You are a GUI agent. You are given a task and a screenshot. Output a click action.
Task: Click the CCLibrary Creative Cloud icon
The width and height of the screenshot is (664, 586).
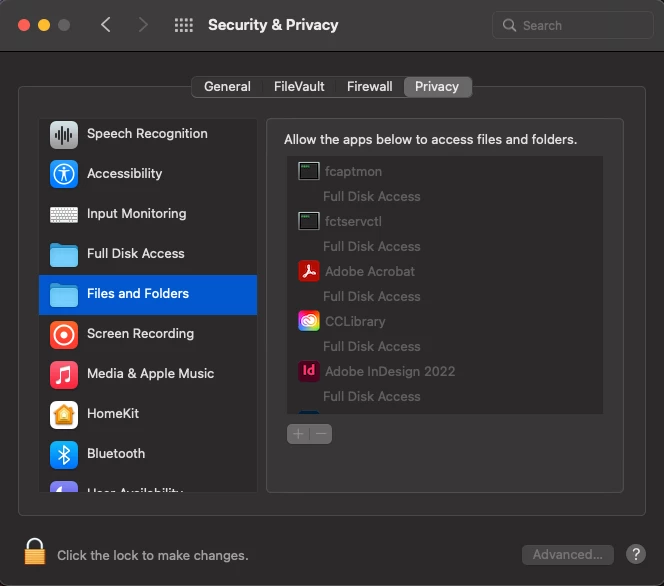pos(309,321)
